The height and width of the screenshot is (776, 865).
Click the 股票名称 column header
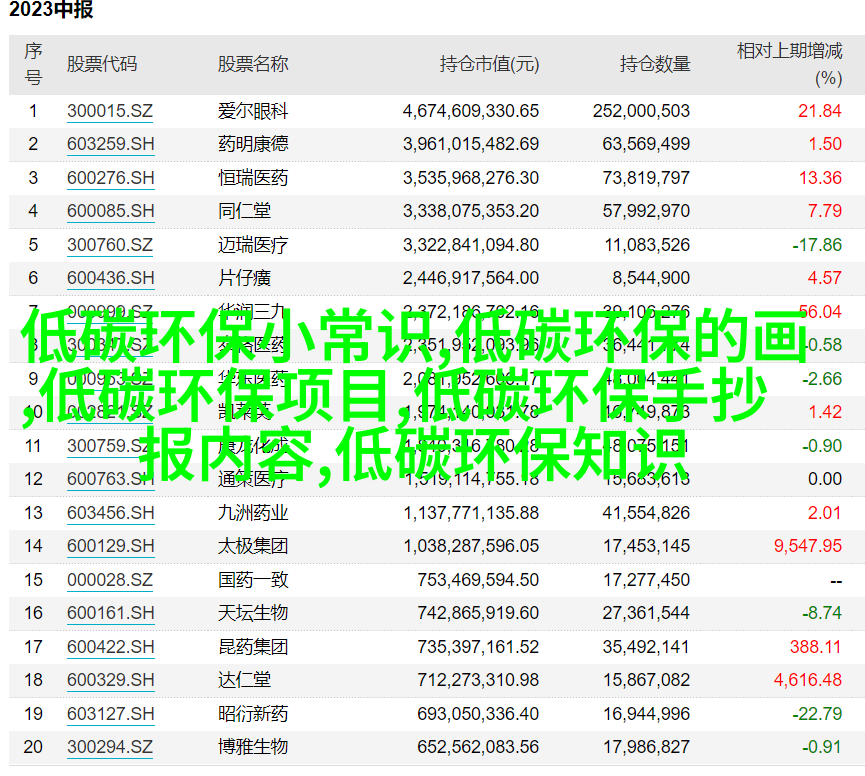253,65
